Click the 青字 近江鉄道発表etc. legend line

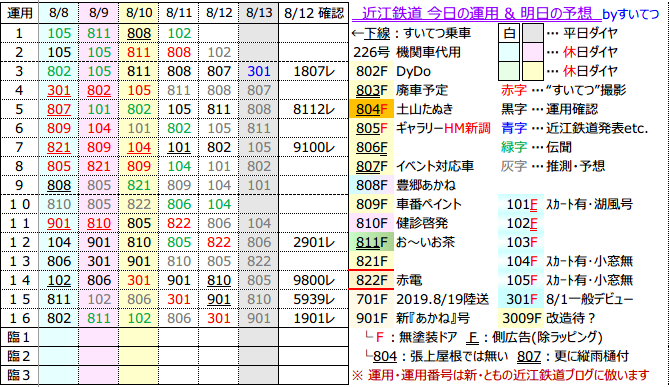point(574,128)
